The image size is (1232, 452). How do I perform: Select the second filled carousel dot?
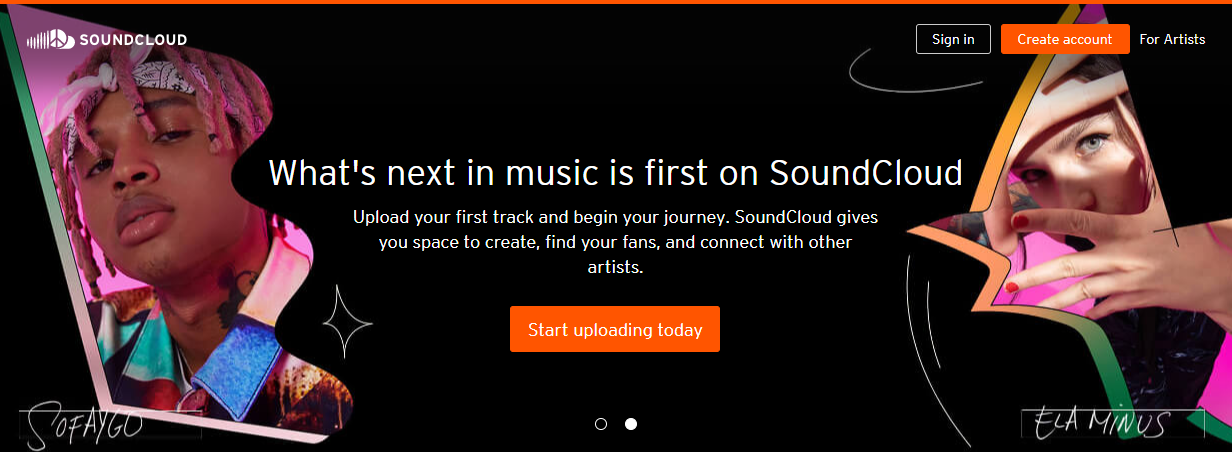(631, 424)
